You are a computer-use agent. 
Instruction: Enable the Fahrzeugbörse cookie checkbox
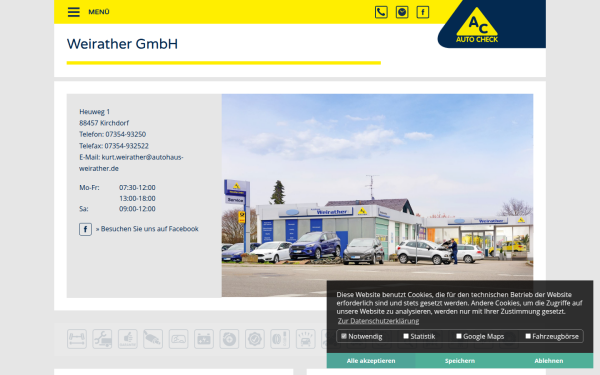coord(528,336)
